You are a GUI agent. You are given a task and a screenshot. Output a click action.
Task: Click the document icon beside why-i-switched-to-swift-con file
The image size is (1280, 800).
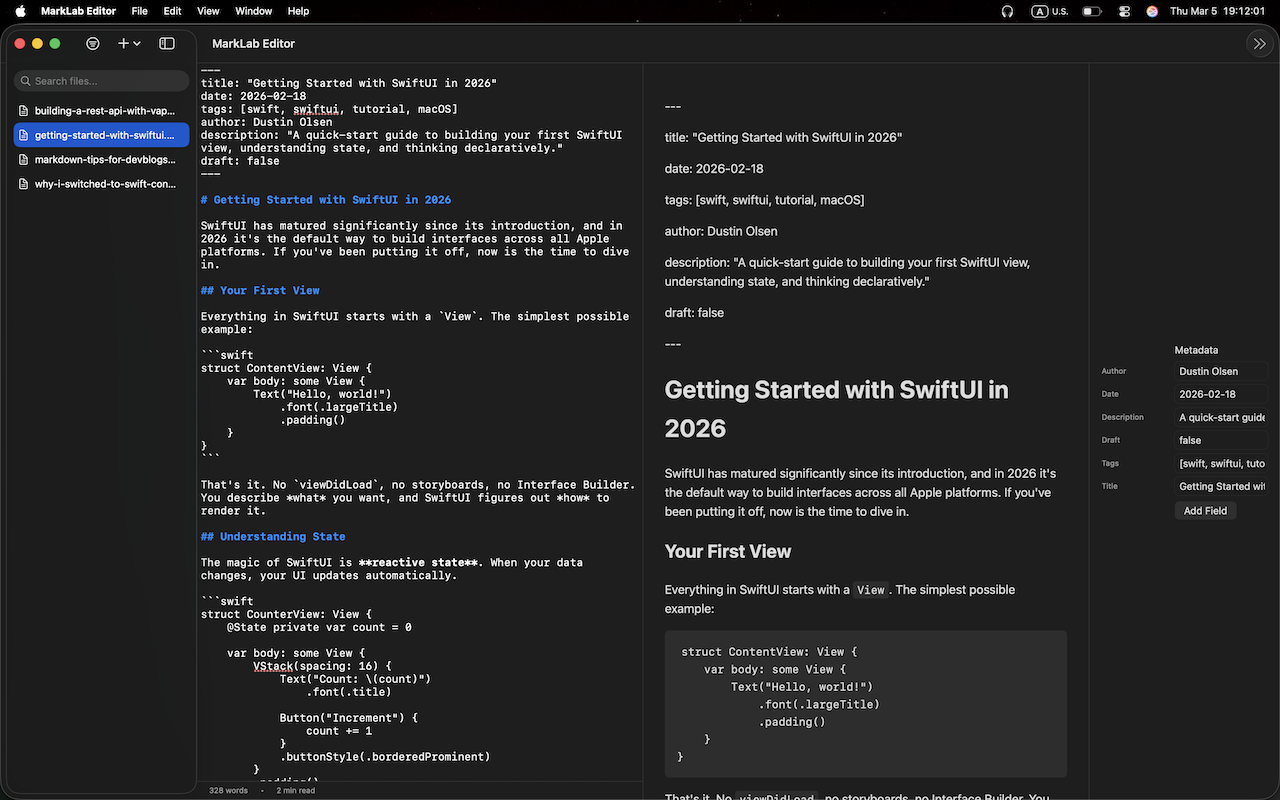[x=23, y=183]
